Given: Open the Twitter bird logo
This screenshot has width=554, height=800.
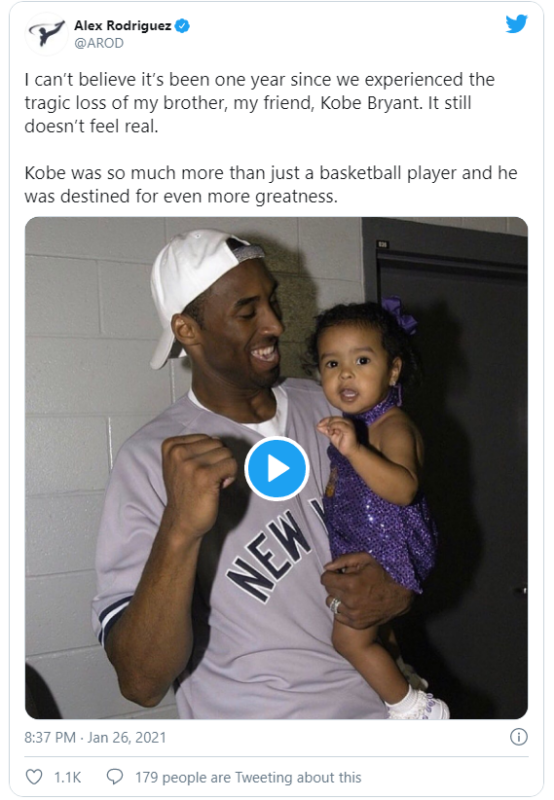Looking at the screenshot, I should pyautogui.click(x=516, y=24).
